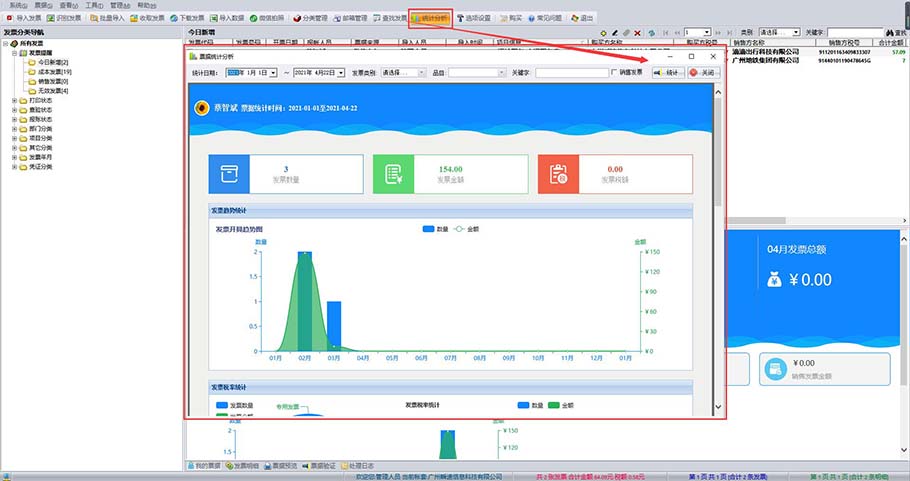This screenshot has width=910, height=481.
Task: Expand the 发票年月 tree node
Action: (x=15, y=157)
